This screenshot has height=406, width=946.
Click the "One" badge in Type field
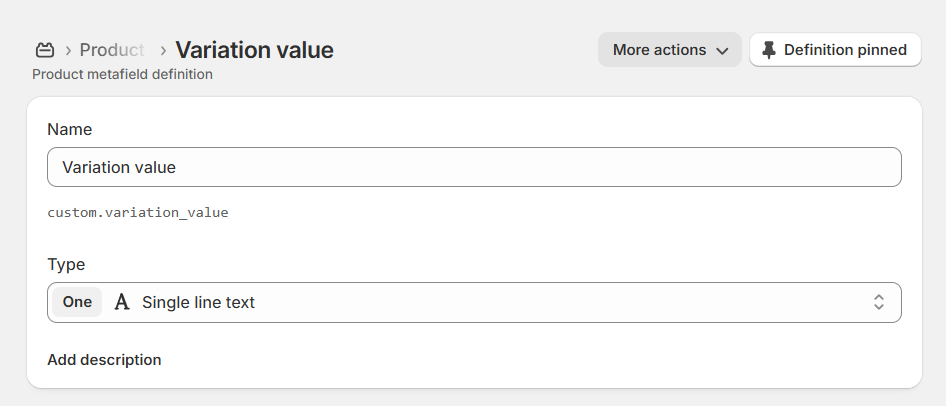tap(77, 302)
